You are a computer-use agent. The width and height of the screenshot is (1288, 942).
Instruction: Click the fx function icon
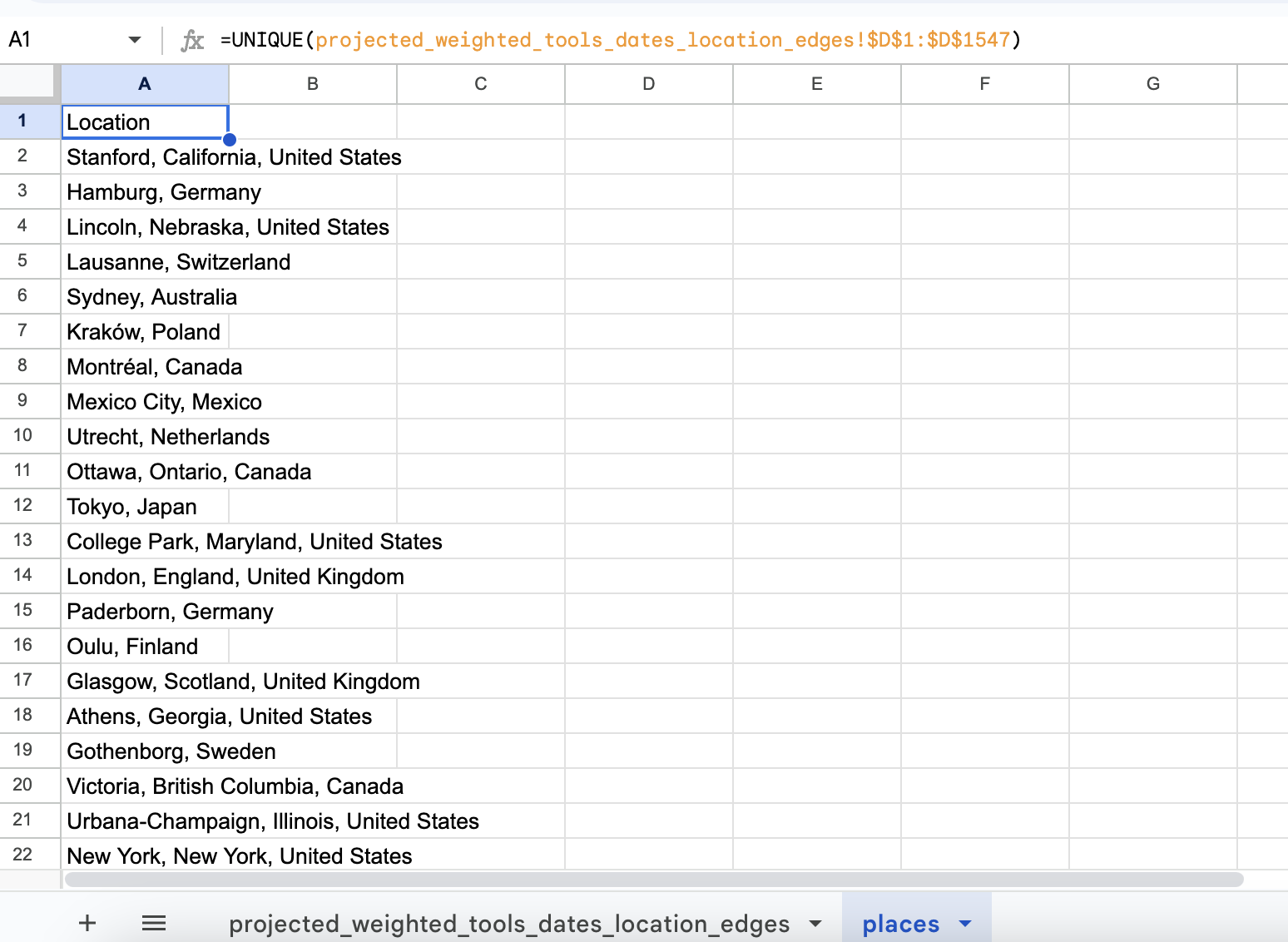192,40
